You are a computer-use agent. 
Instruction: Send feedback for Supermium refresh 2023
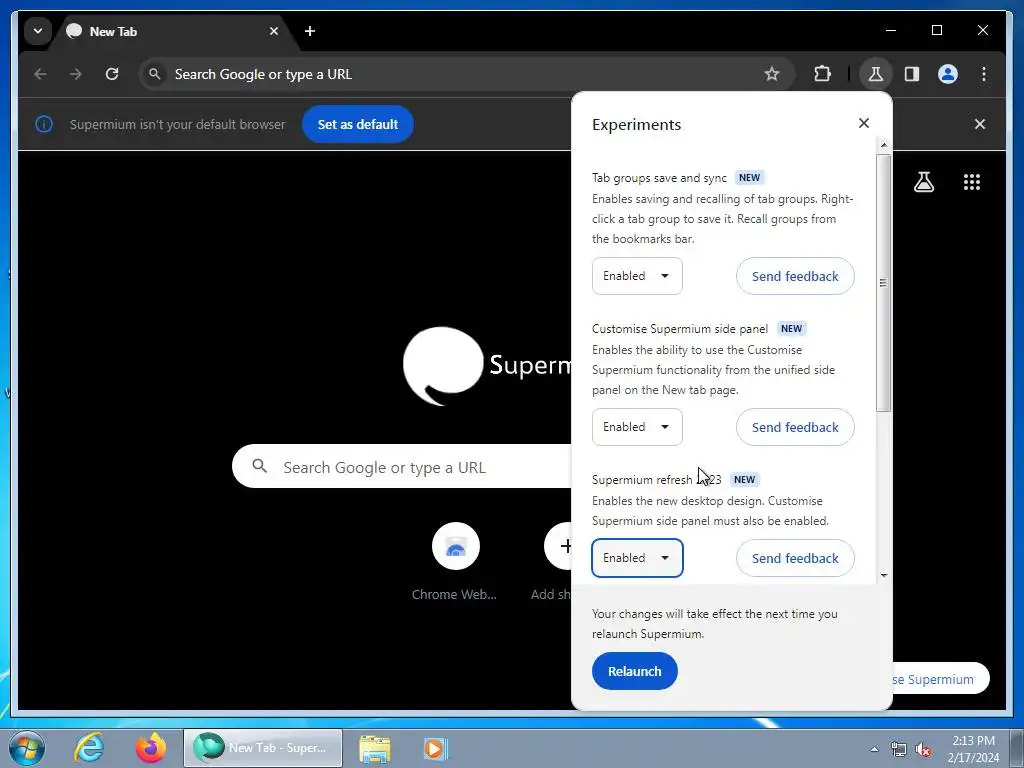point(795,558)
